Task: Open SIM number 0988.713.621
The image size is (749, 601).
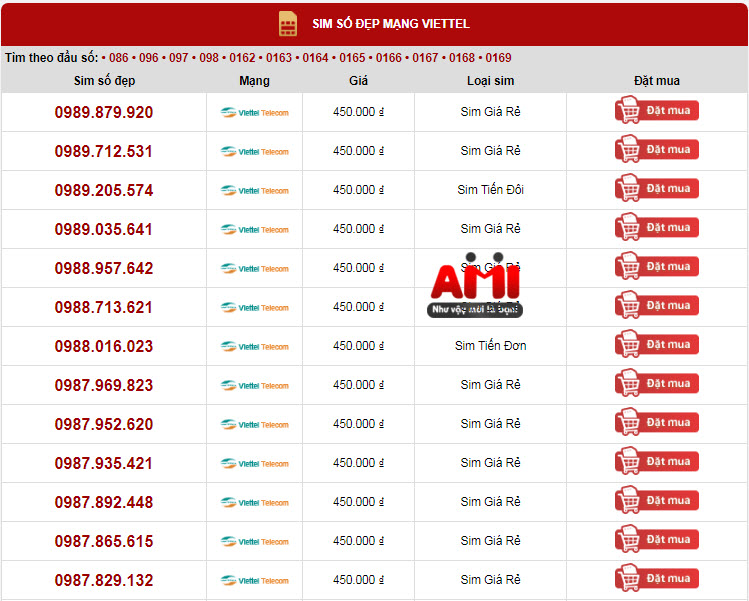Action: point(104,307)
